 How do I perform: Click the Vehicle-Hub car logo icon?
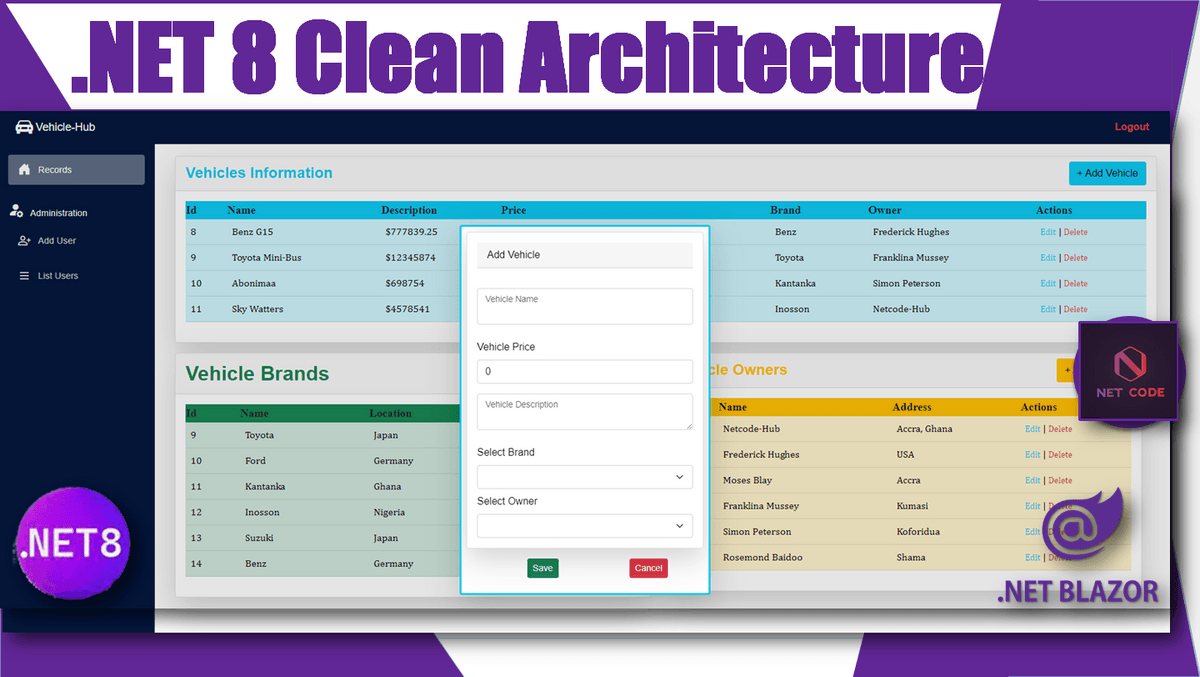24,127
